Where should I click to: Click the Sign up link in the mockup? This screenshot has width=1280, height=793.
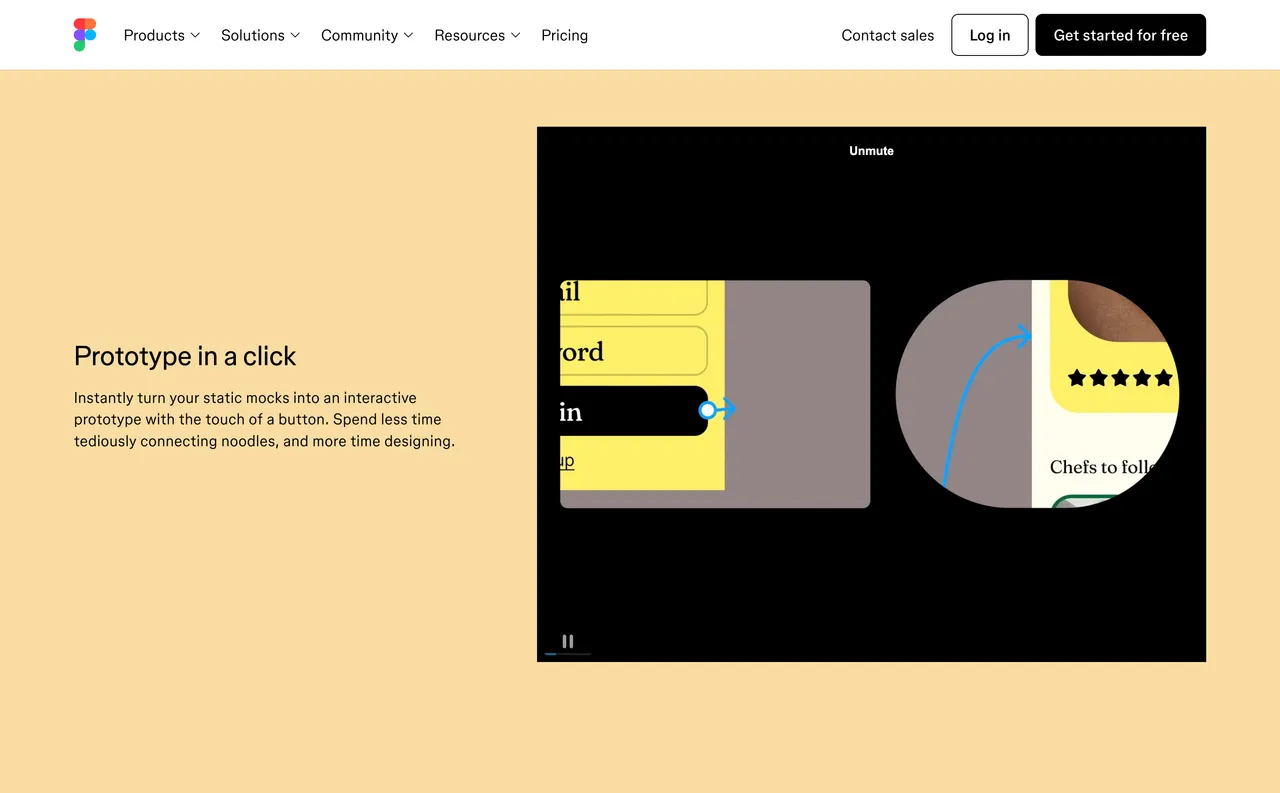point(567,460)
